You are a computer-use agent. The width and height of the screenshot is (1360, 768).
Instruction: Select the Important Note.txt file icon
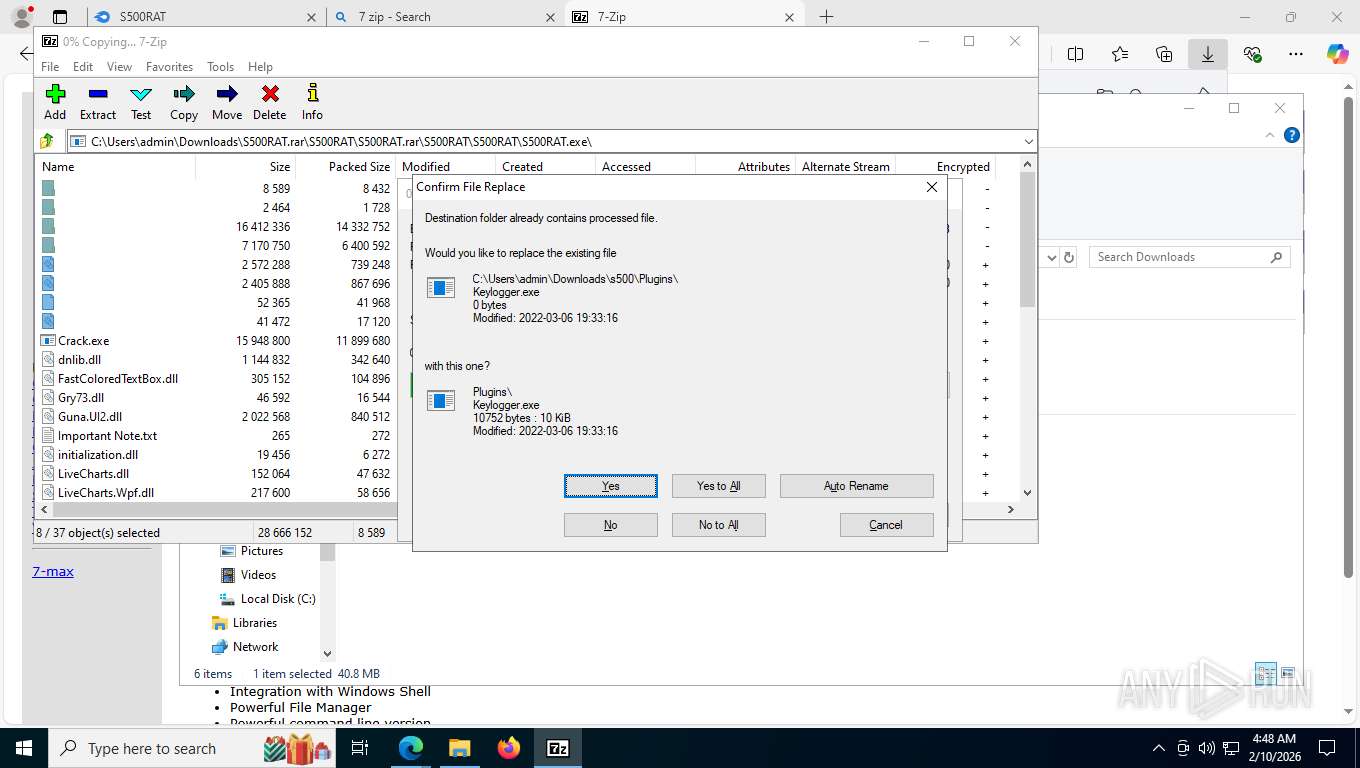pyautogui.click(x=48, y=436)
